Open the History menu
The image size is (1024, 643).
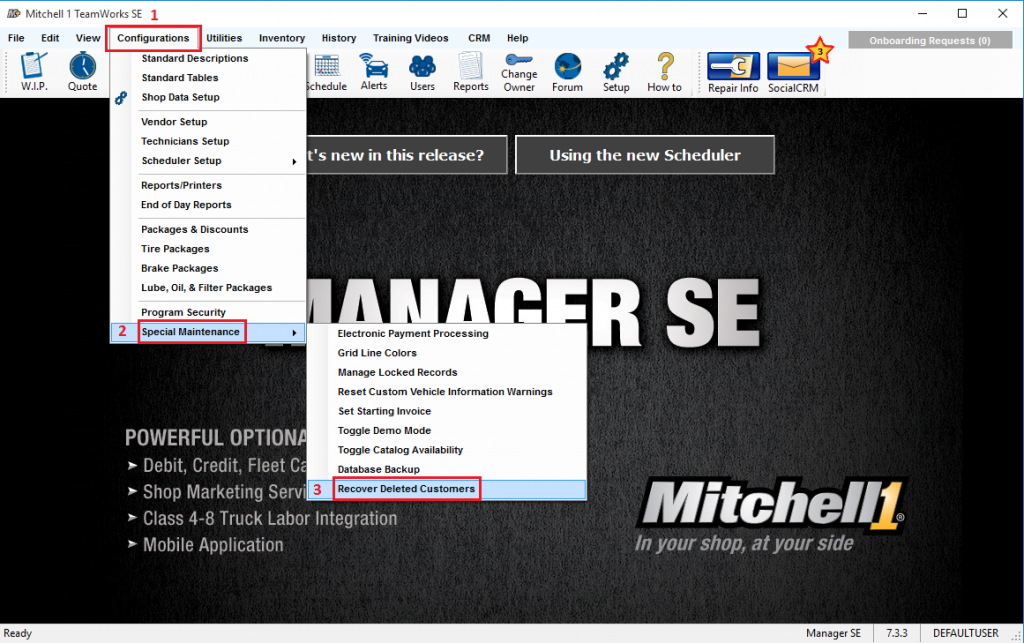[338, 38]
